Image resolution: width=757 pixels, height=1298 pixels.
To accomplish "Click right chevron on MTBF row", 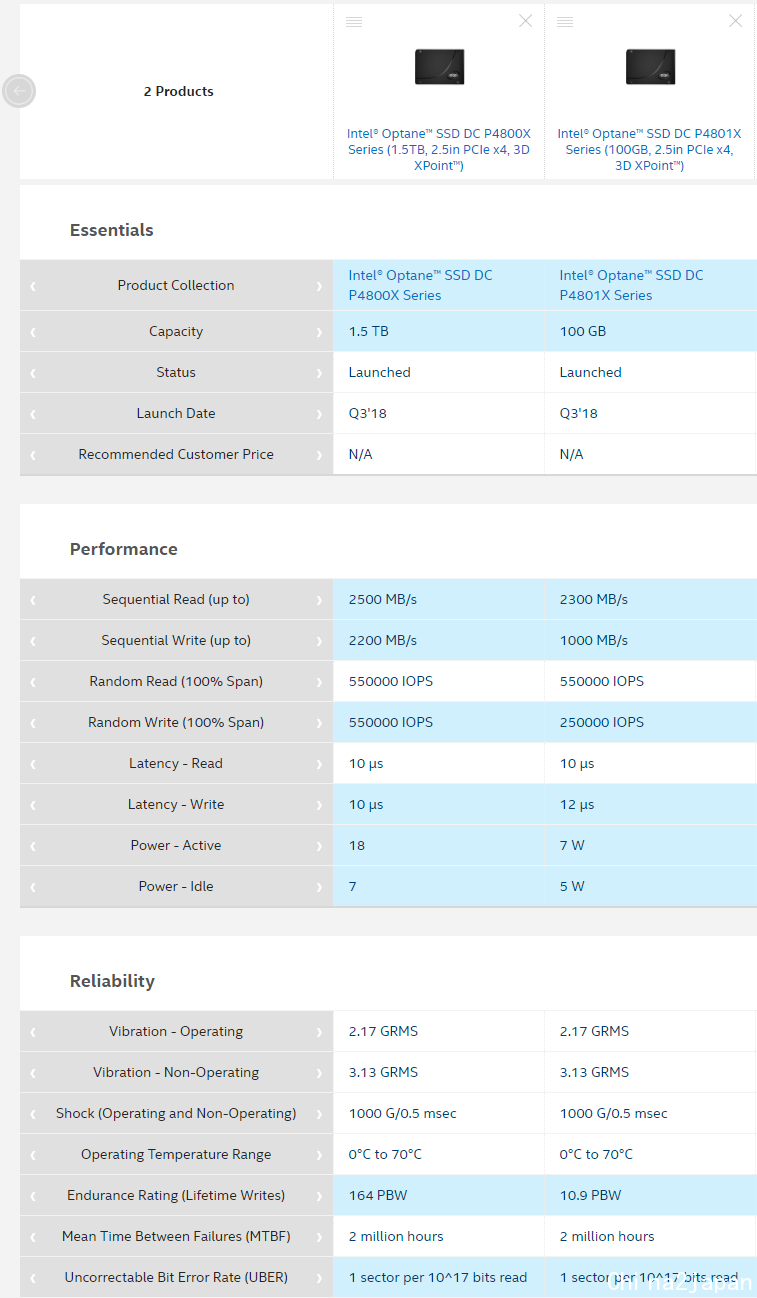I will click(x=319, y=1237).
